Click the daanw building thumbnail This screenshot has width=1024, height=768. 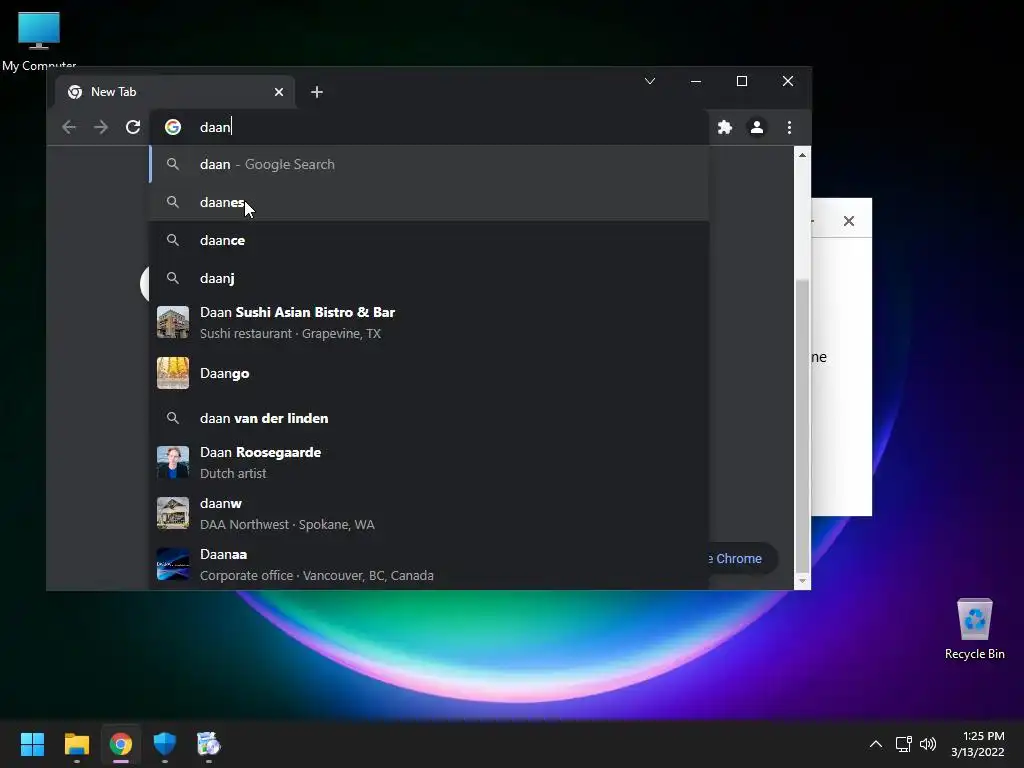[173, 513]
